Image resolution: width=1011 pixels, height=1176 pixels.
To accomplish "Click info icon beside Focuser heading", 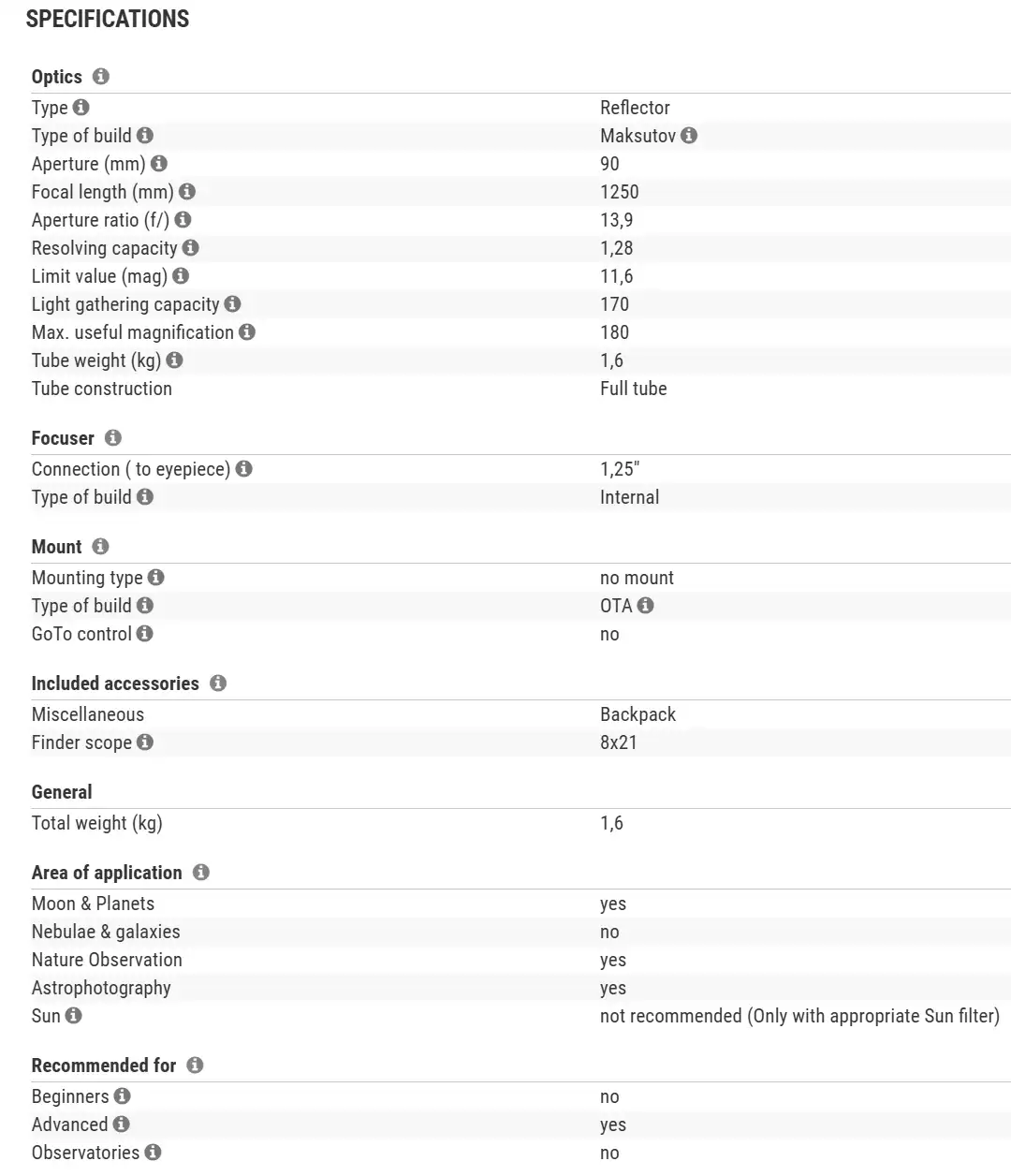I will pos(113,438).
